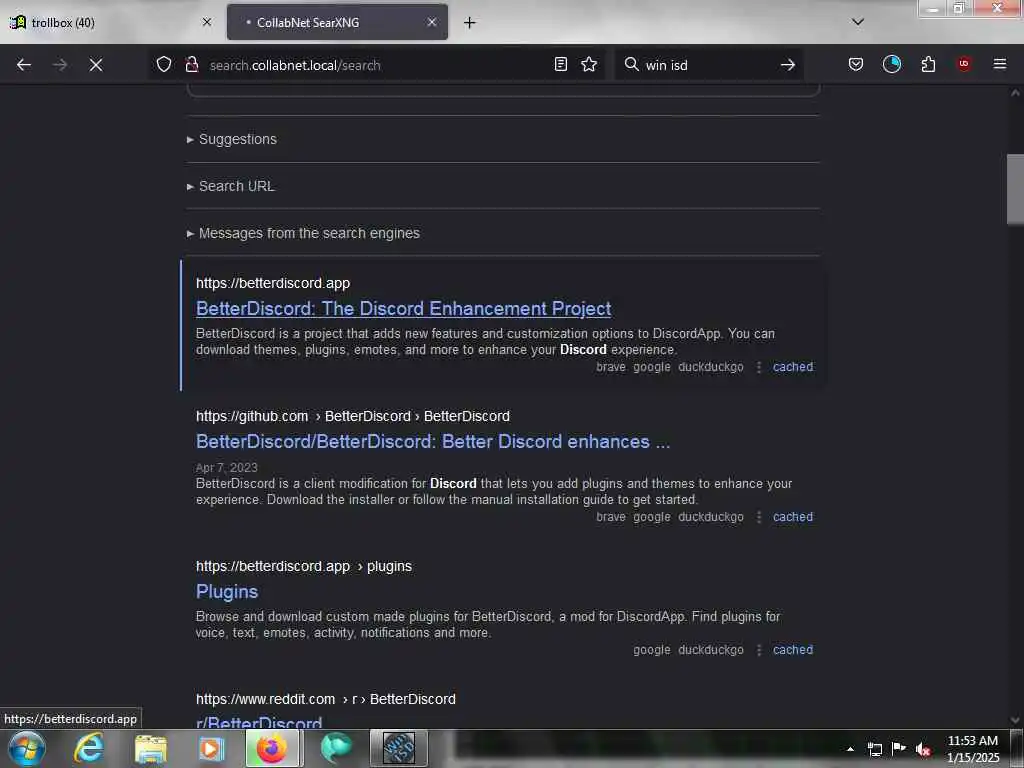Click the magnifier icon in search box
The width and height of the screenshot is (1024, 768).
click(632, 64)
